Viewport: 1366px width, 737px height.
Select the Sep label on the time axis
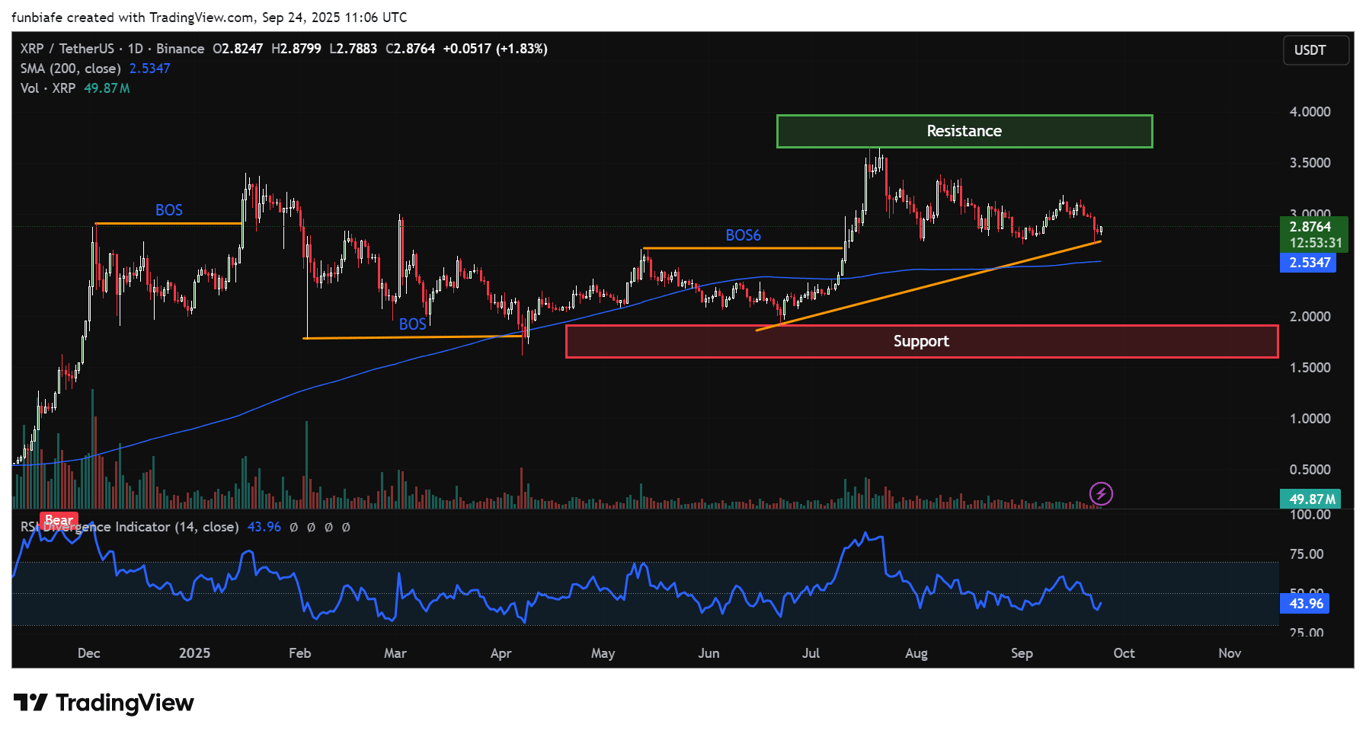[1021, 653]
